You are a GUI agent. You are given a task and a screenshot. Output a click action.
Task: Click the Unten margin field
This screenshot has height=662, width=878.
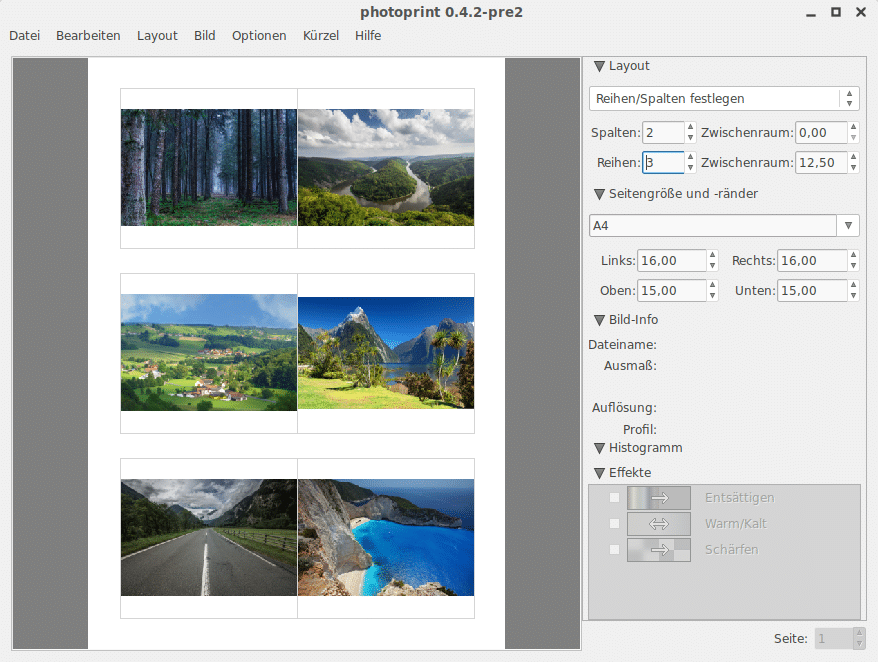(x=812, y=291)
